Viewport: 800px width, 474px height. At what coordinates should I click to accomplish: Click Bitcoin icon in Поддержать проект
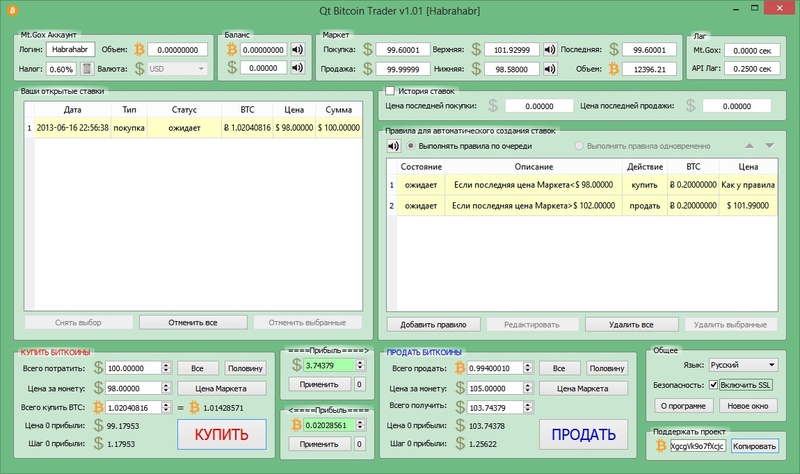[661, 446]
